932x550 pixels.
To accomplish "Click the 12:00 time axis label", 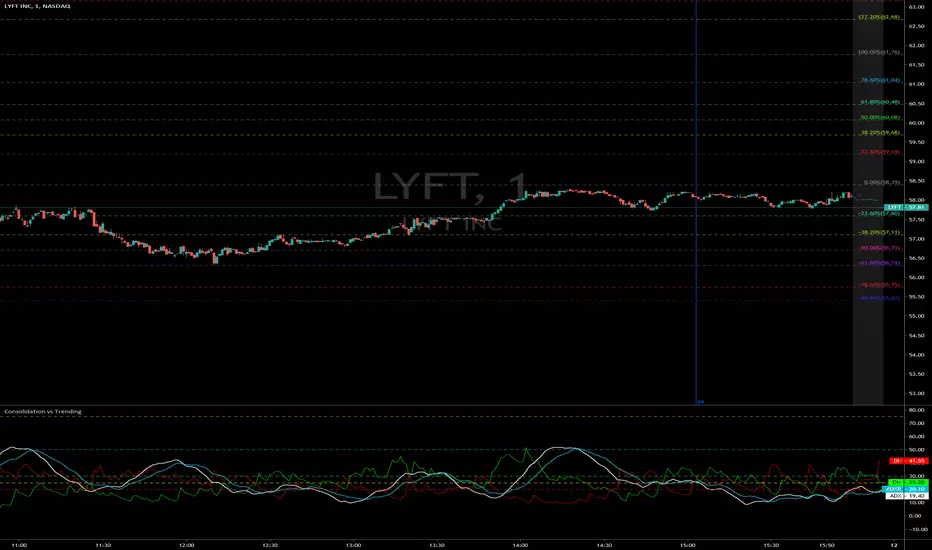I will (x=187, y=545).
